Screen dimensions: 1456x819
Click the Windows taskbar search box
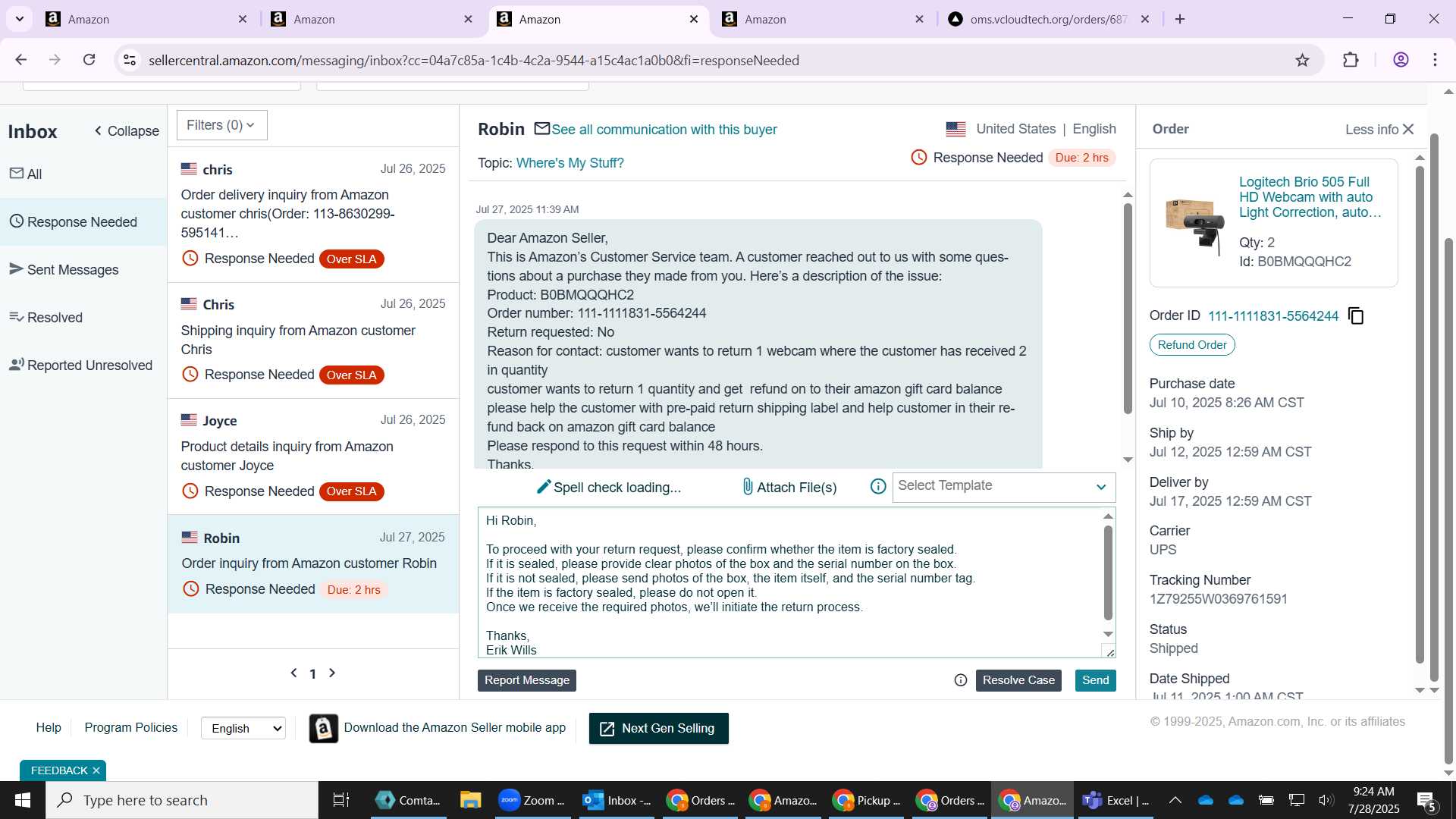(x=182, y=800)
